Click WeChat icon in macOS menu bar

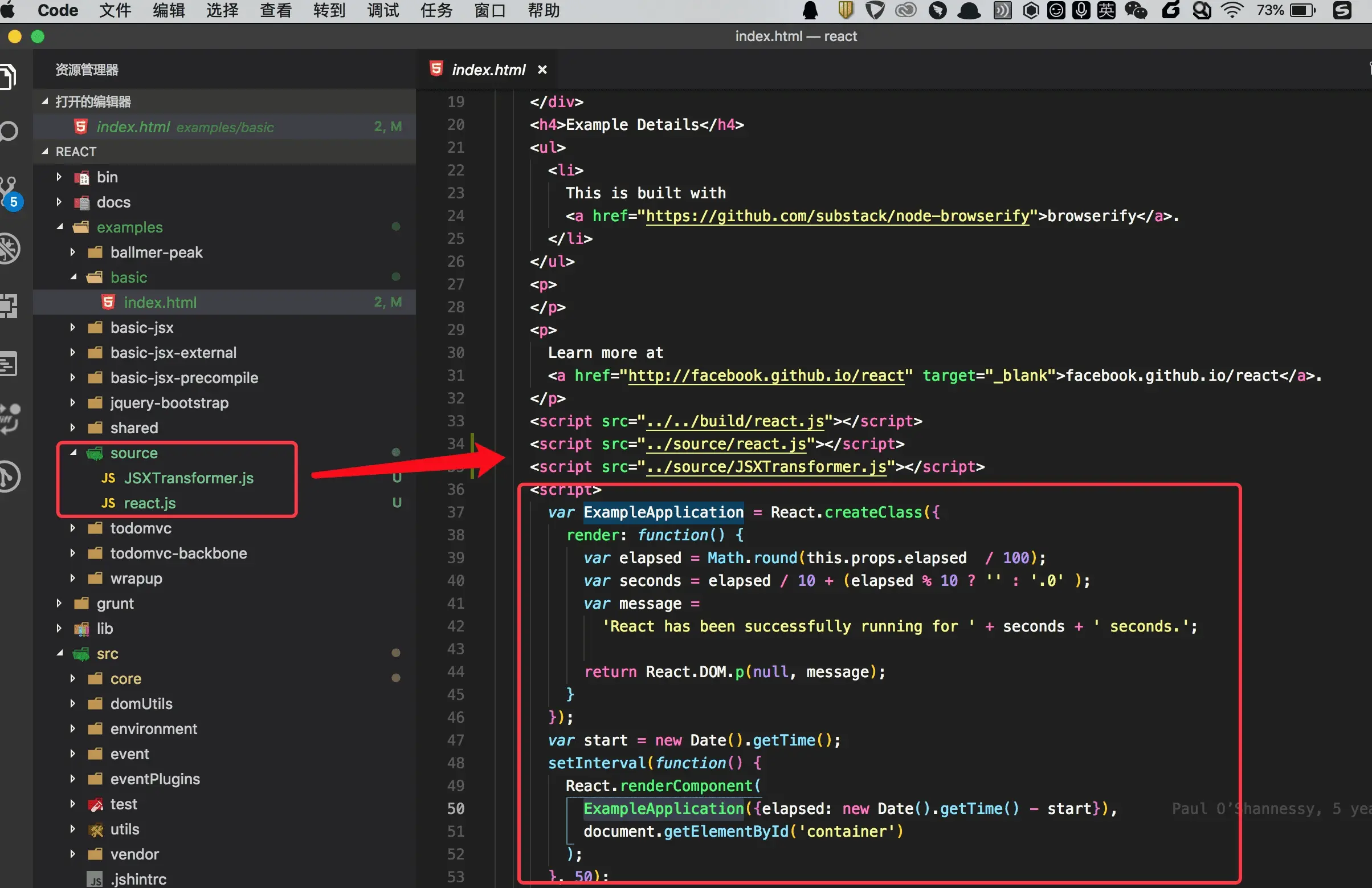[1136, 10]
